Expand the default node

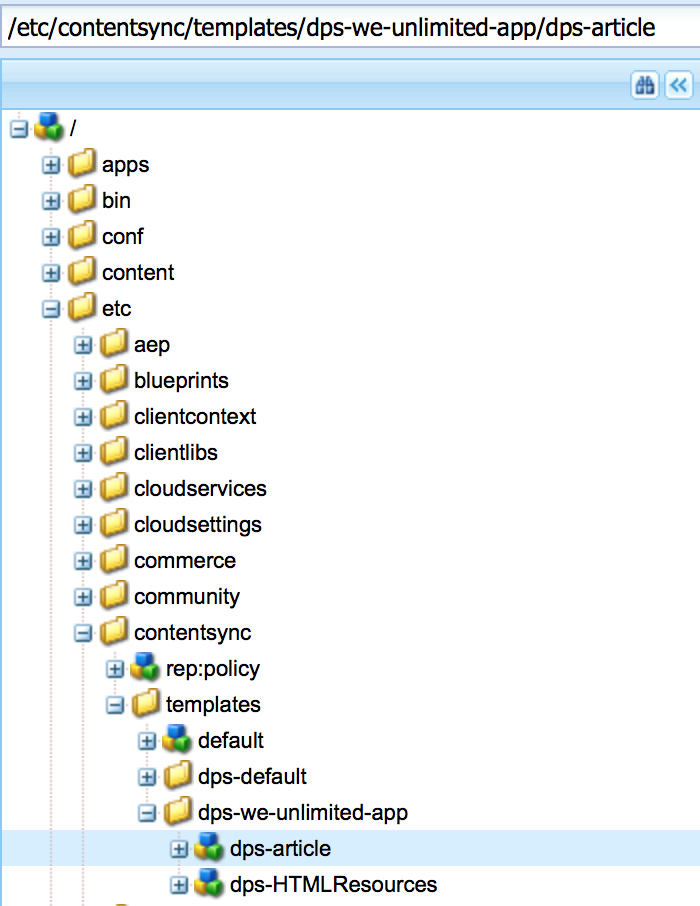coord(147,741)
